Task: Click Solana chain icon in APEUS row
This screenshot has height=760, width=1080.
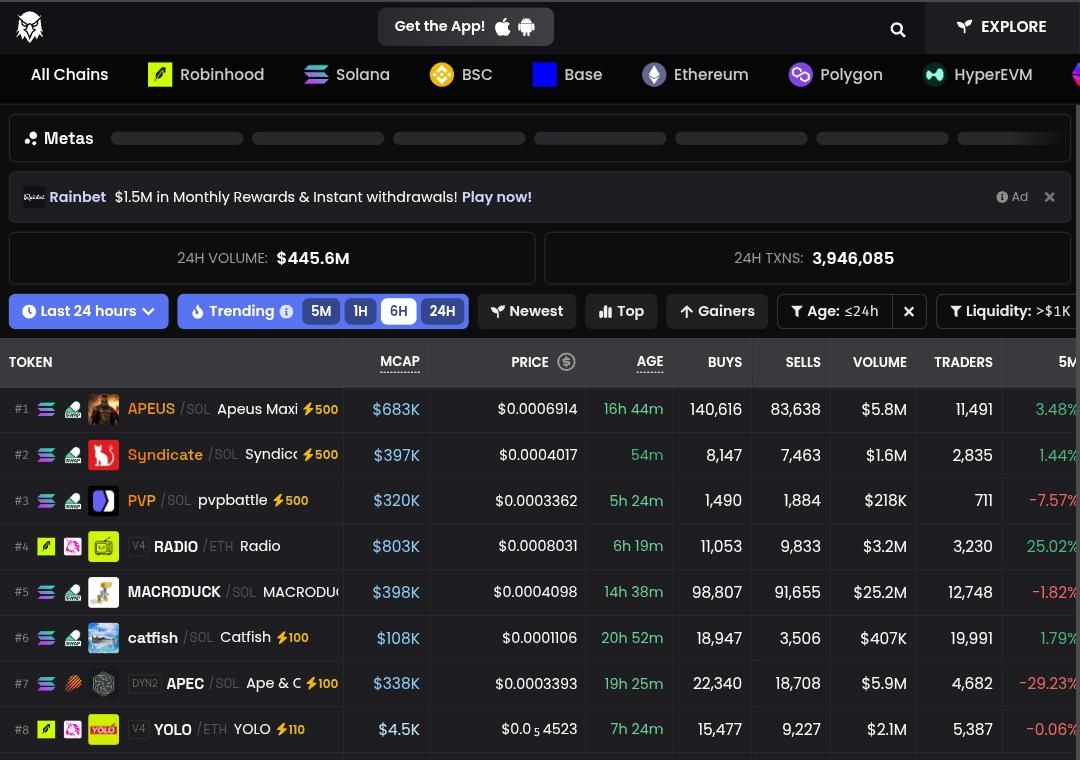Action: [x=46, y=409]
